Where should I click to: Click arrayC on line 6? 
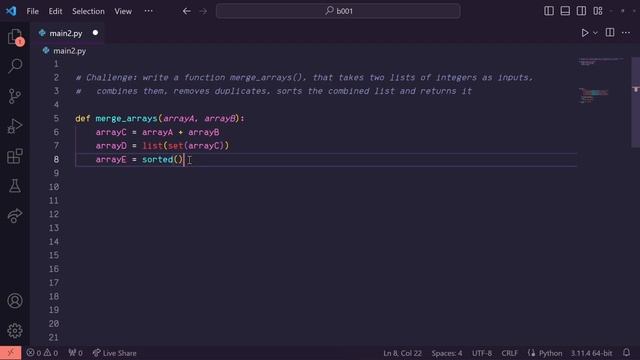111,132
